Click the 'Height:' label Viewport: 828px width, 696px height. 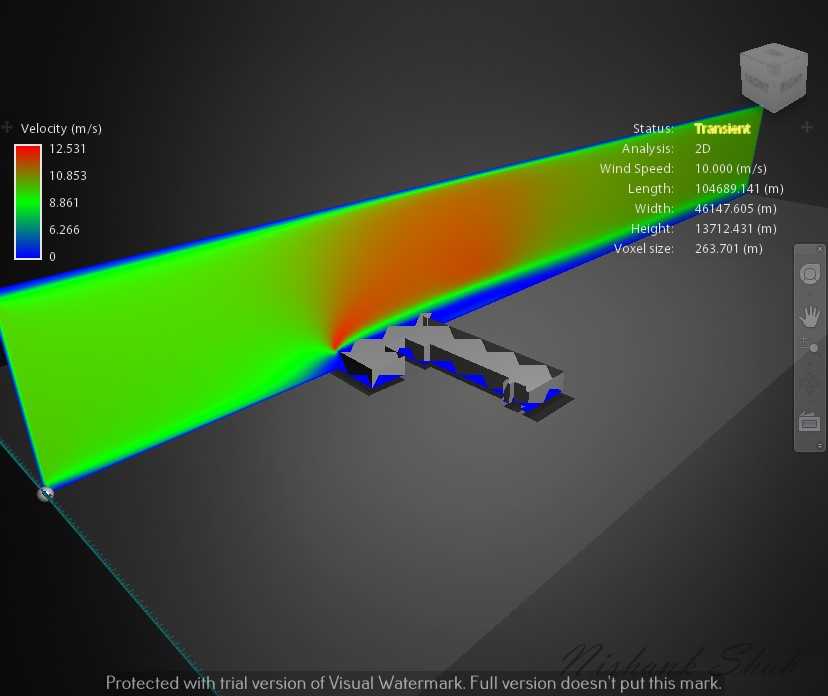point(653,229)
